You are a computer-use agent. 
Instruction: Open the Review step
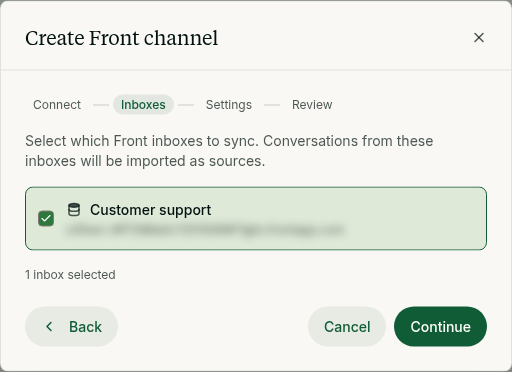tap(312, 105)
